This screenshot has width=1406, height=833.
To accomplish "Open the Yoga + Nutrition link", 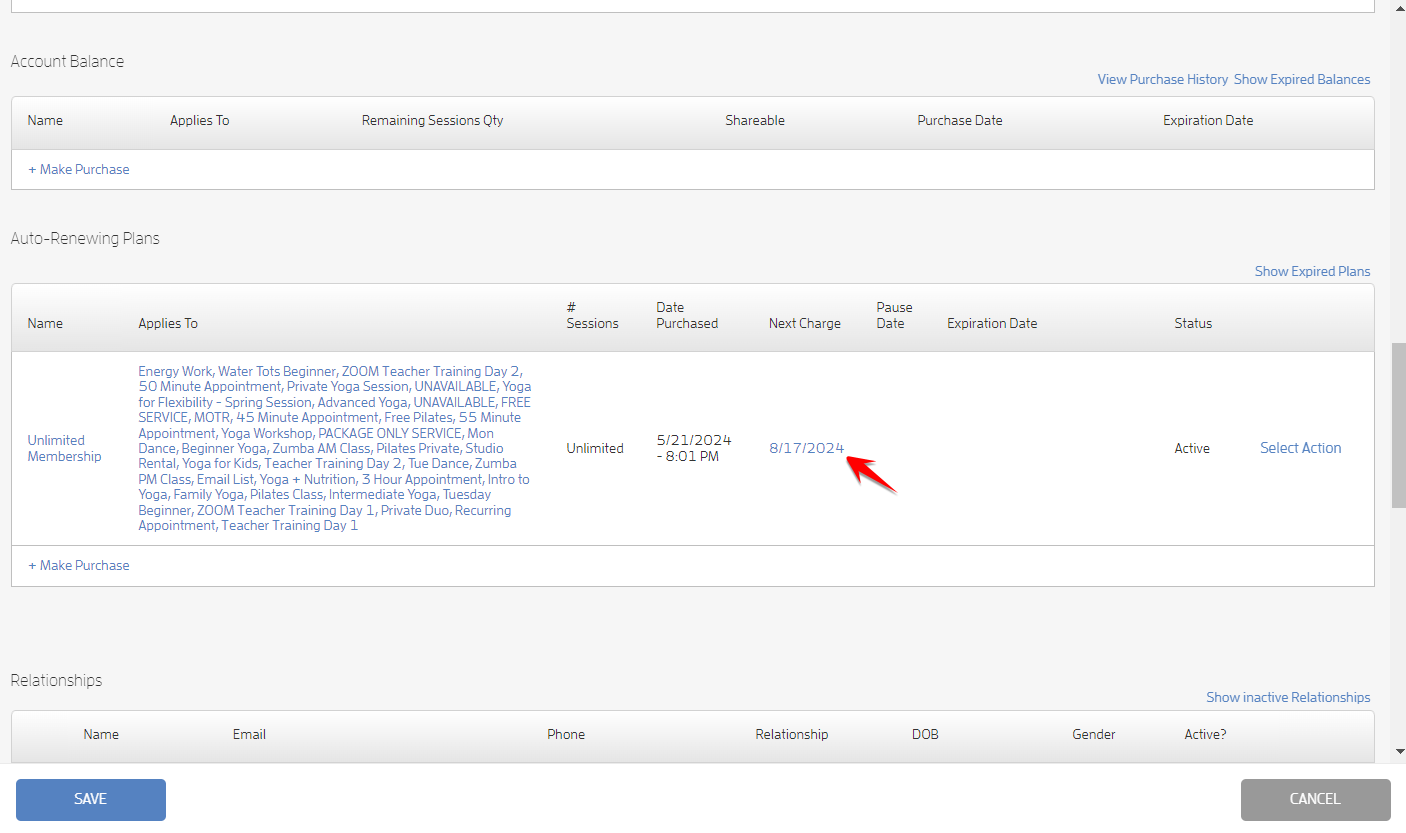I will 307,479.
